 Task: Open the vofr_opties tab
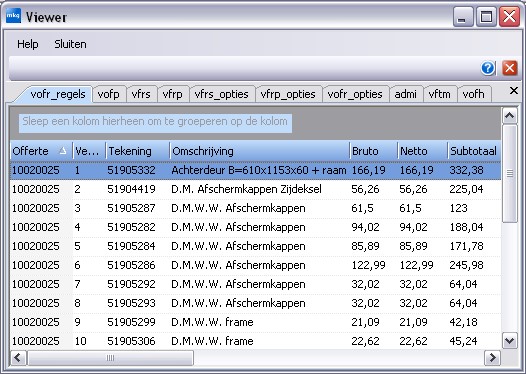click(355, 94)
